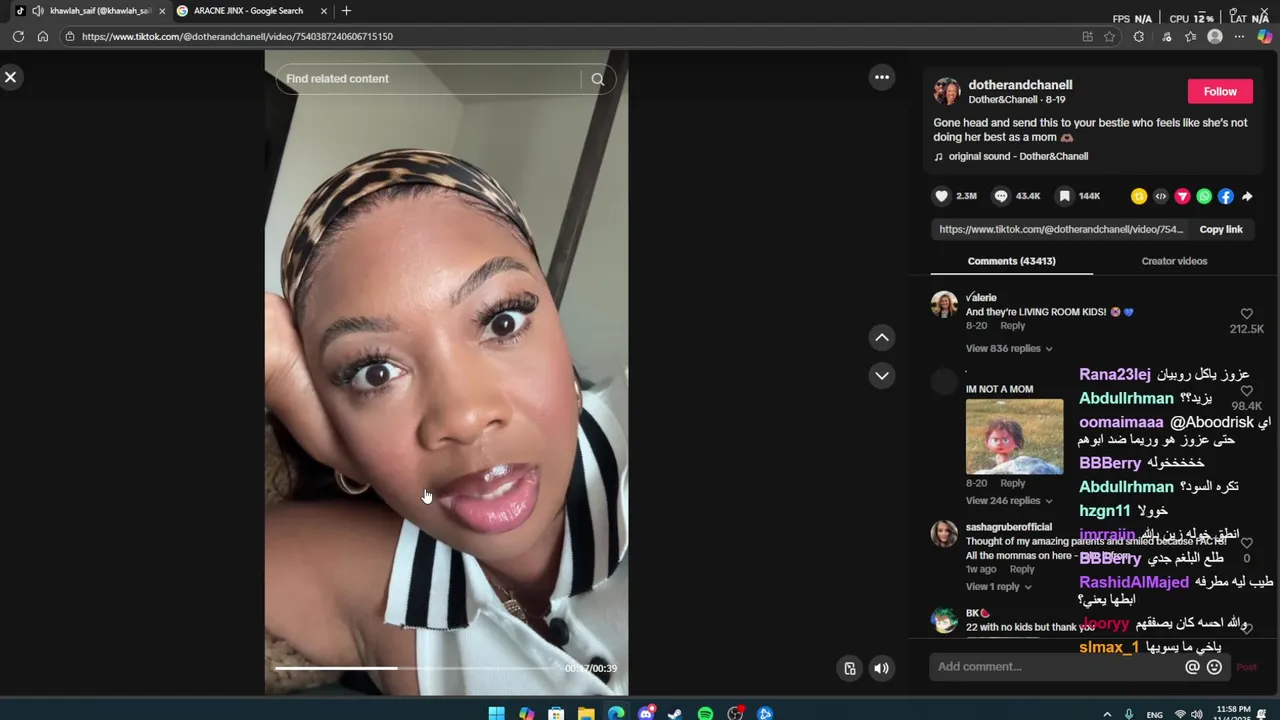
Task: Switch to Creator videos tab
Action: click(1174, 261)
